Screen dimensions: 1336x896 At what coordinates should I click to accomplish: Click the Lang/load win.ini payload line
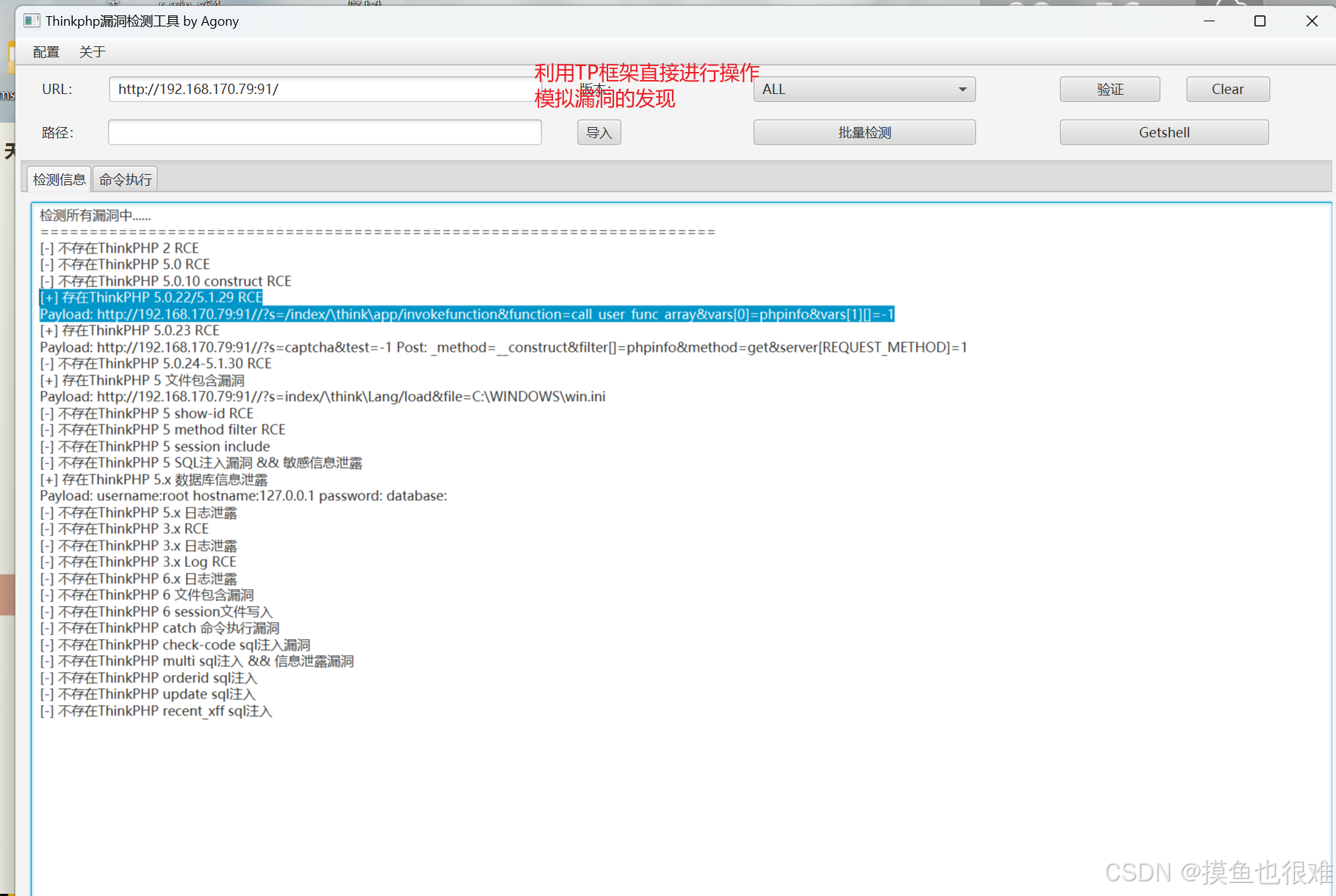click(323, 397)
